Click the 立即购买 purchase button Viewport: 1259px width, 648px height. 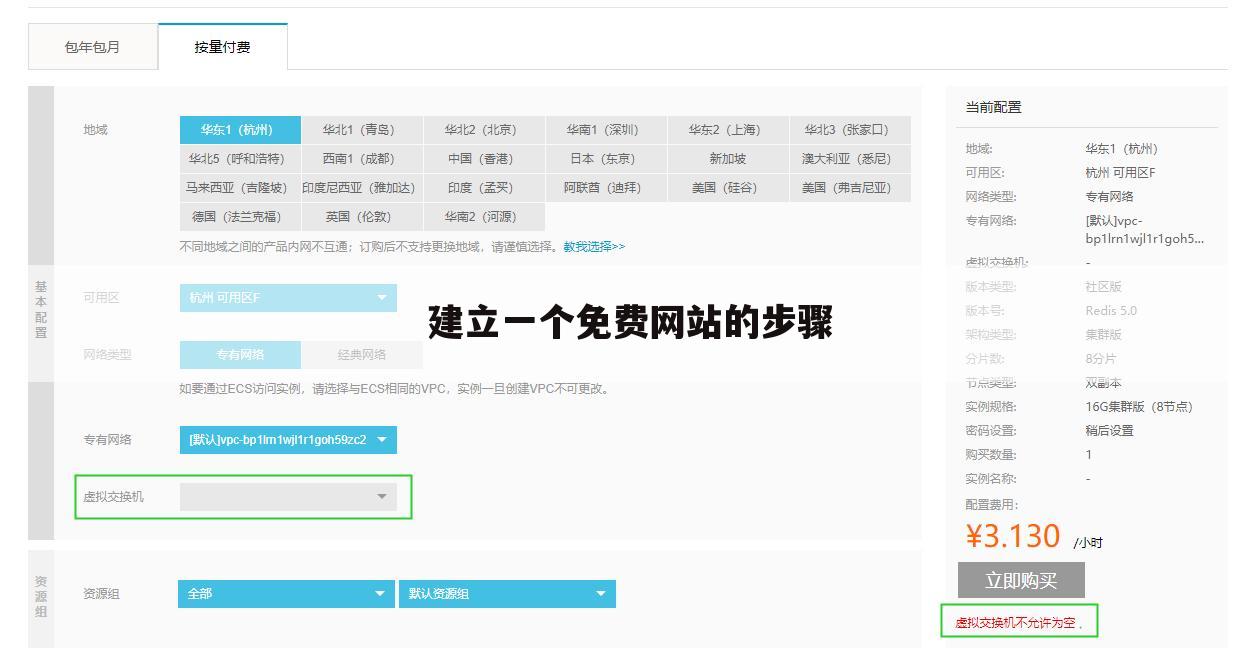coord(1021,579)
